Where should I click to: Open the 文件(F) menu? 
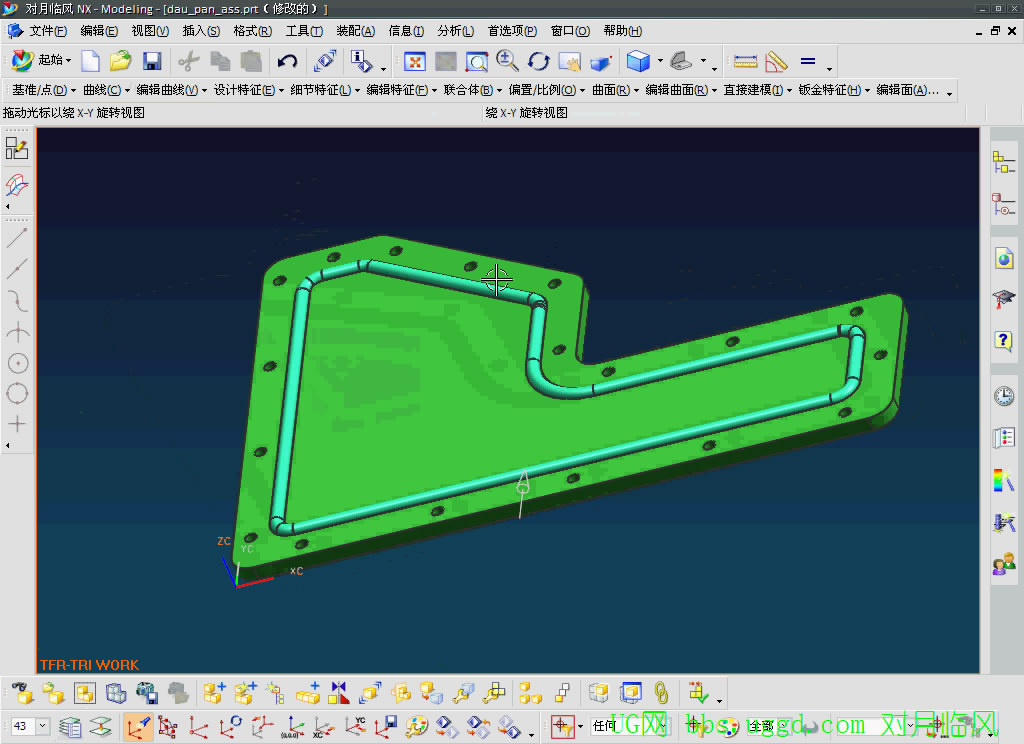[x=48, y=31]
